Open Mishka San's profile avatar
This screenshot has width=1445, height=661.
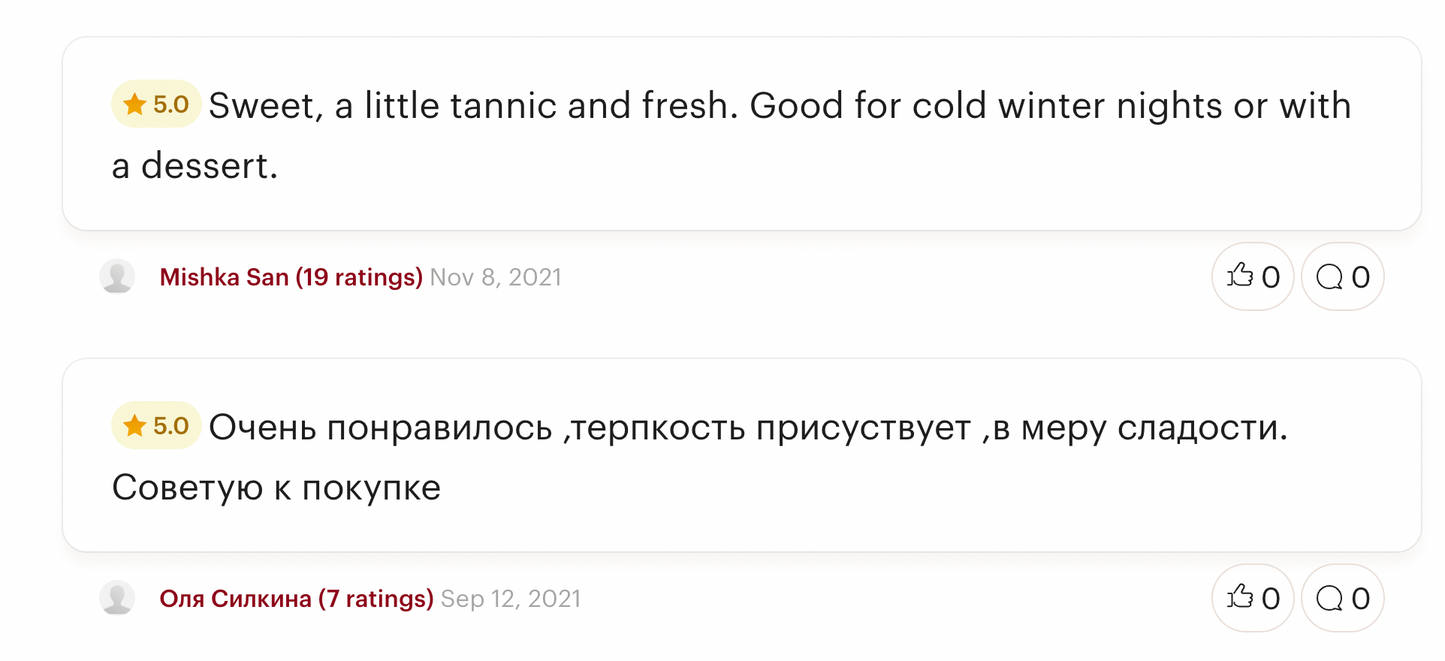(117, 277)
